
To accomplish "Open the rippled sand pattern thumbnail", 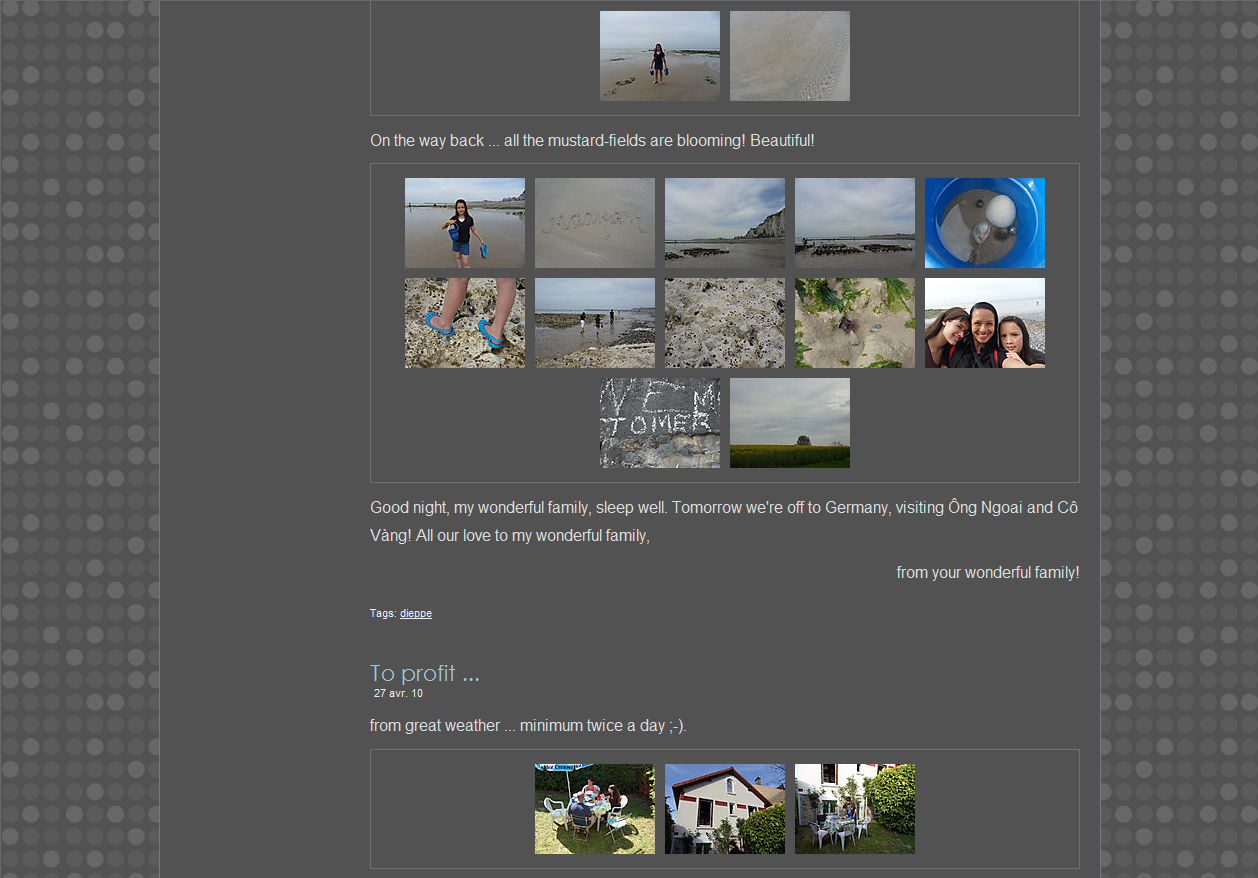I will (x=789, y=56).
